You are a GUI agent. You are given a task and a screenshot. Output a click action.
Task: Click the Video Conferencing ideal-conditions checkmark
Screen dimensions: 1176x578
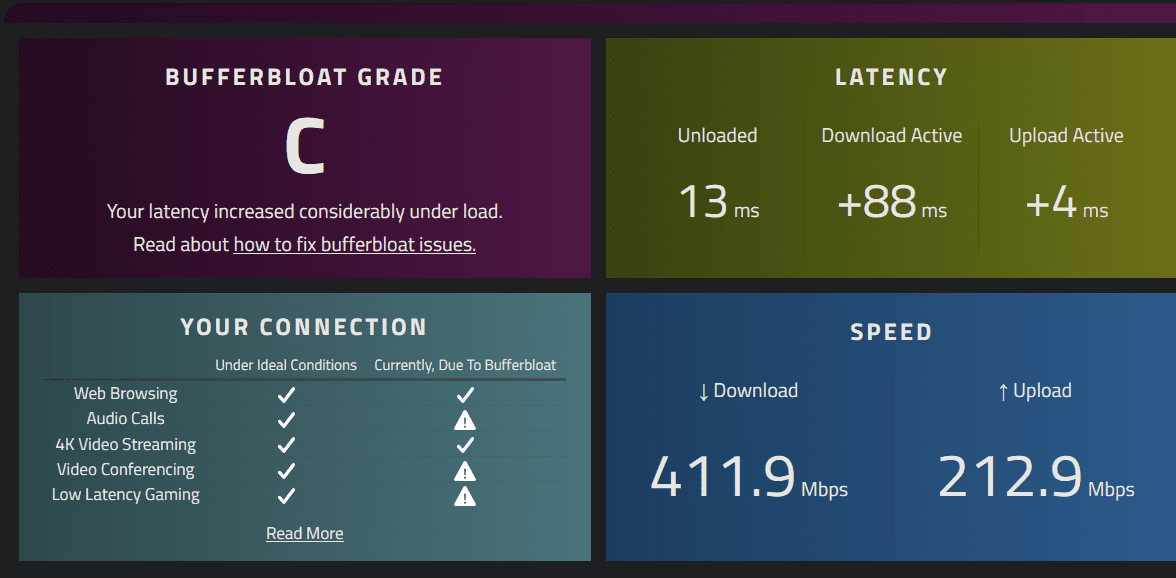click(x=286, y=471)
